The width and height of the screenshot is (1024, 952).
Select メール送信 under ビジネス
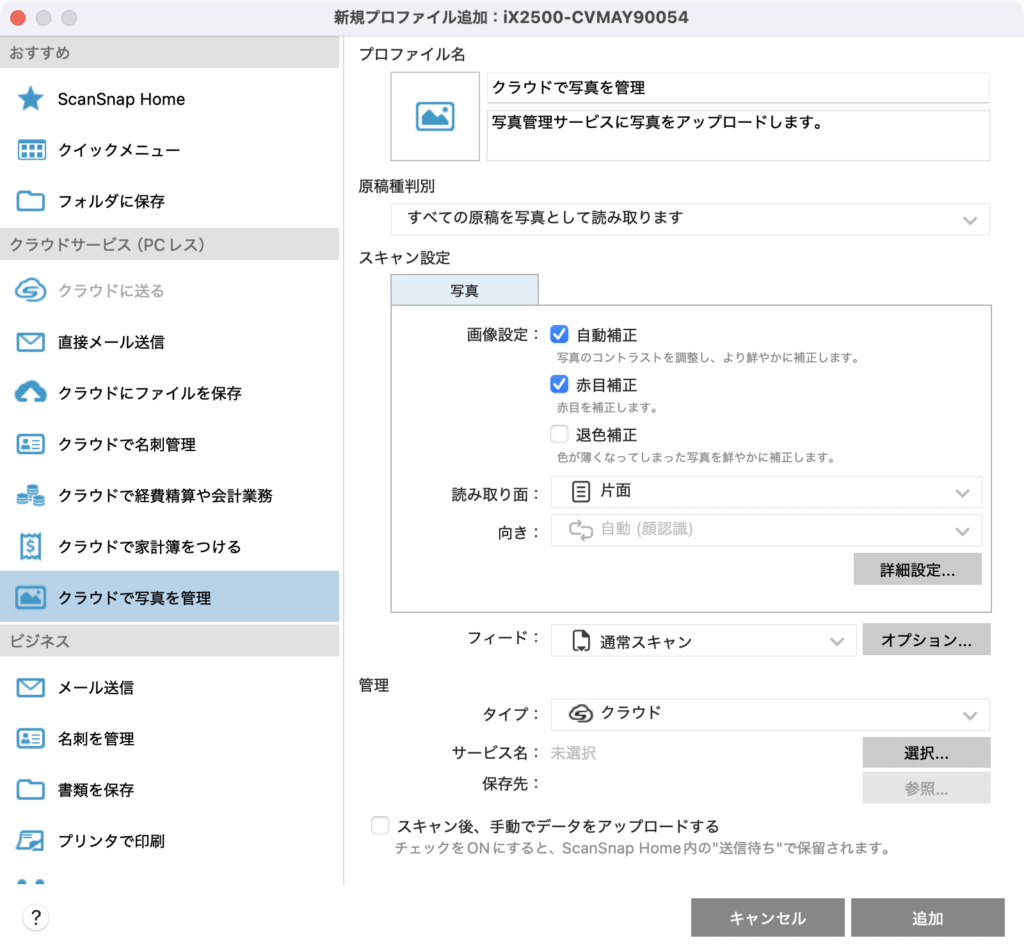point(96,687)
